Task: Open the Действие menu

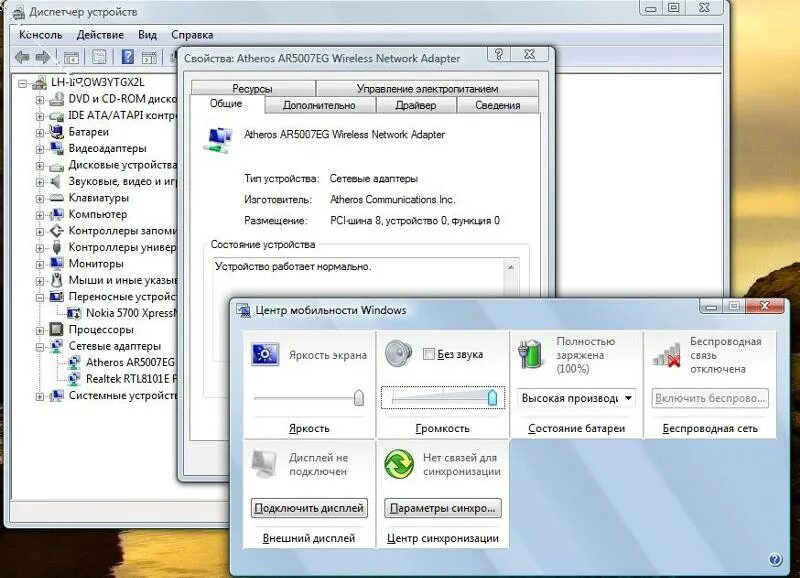Action: tap(100, 35)
